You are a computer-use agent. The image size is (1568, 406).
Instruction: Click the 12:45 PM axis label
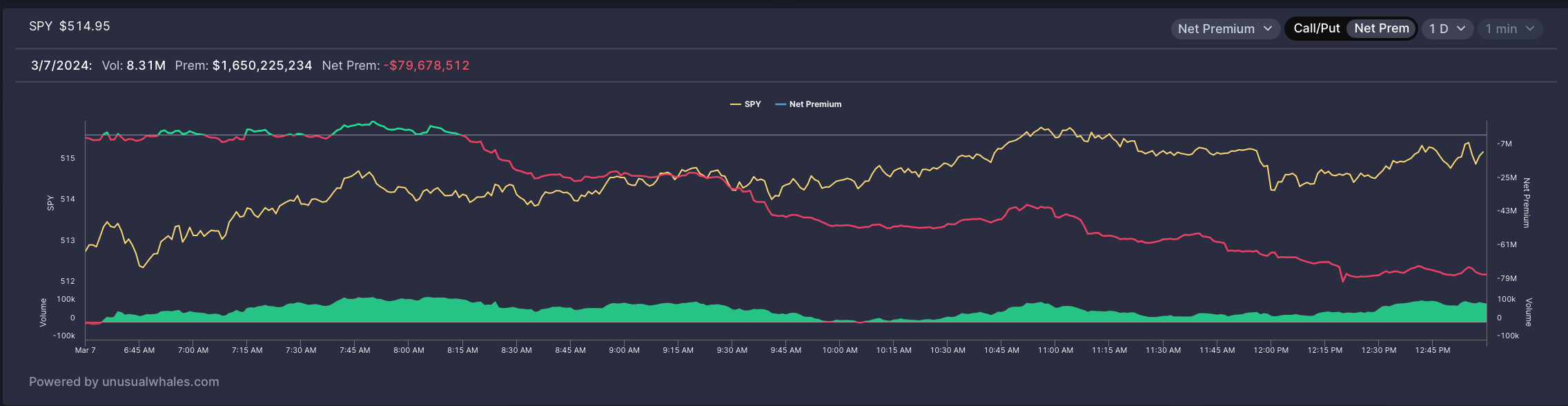pyautogui.click(x=1433, y=350)
